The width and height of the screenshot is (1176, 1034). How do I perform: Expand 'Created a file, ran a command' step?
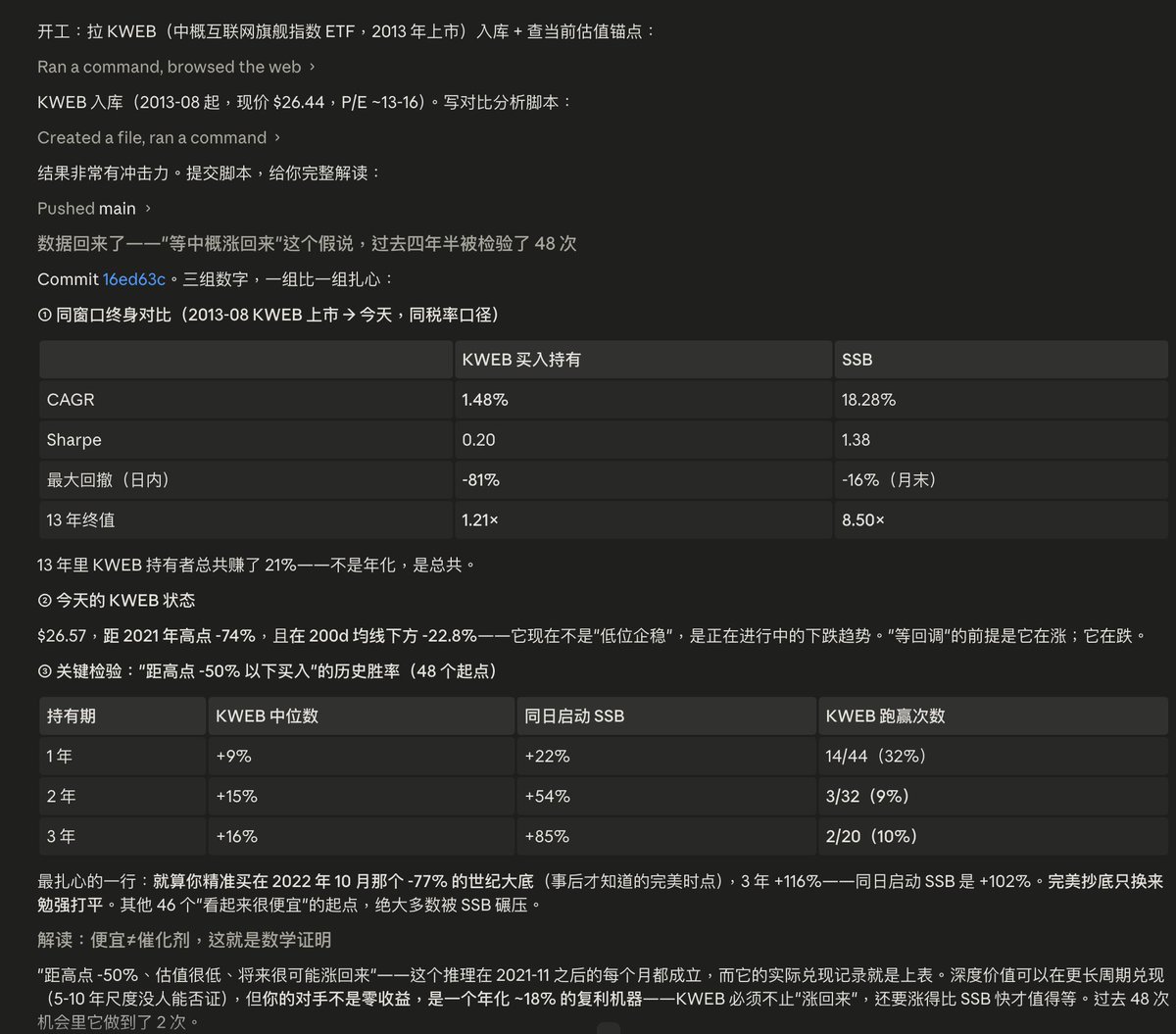(x=159, y=137)
